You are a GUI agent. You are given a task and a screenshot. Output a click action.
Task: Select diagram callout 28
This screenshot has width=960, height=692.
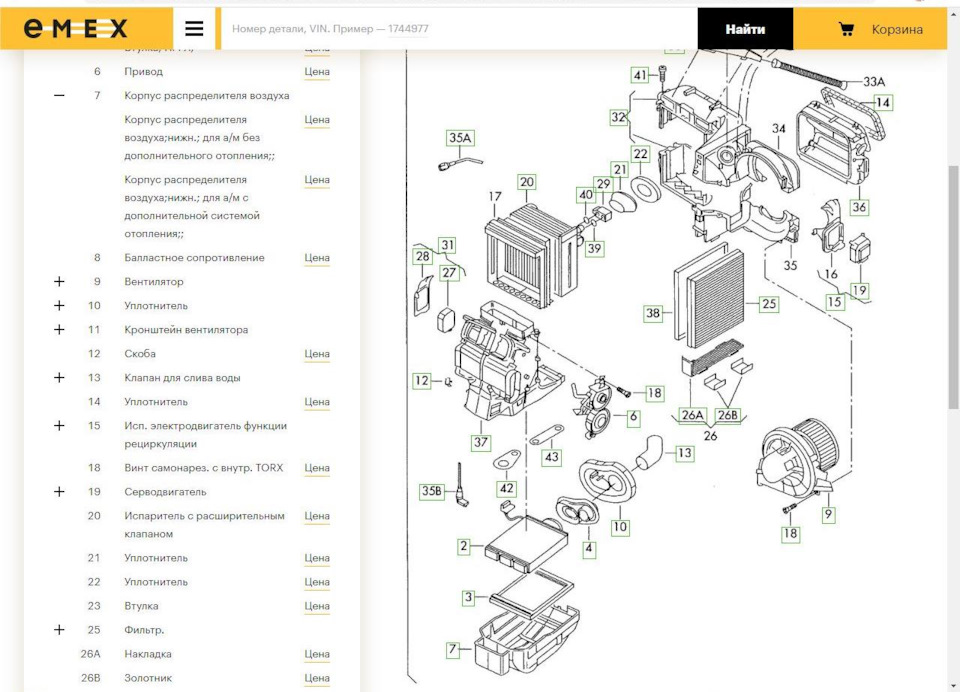pyautogui.click(x=422, y=256)
